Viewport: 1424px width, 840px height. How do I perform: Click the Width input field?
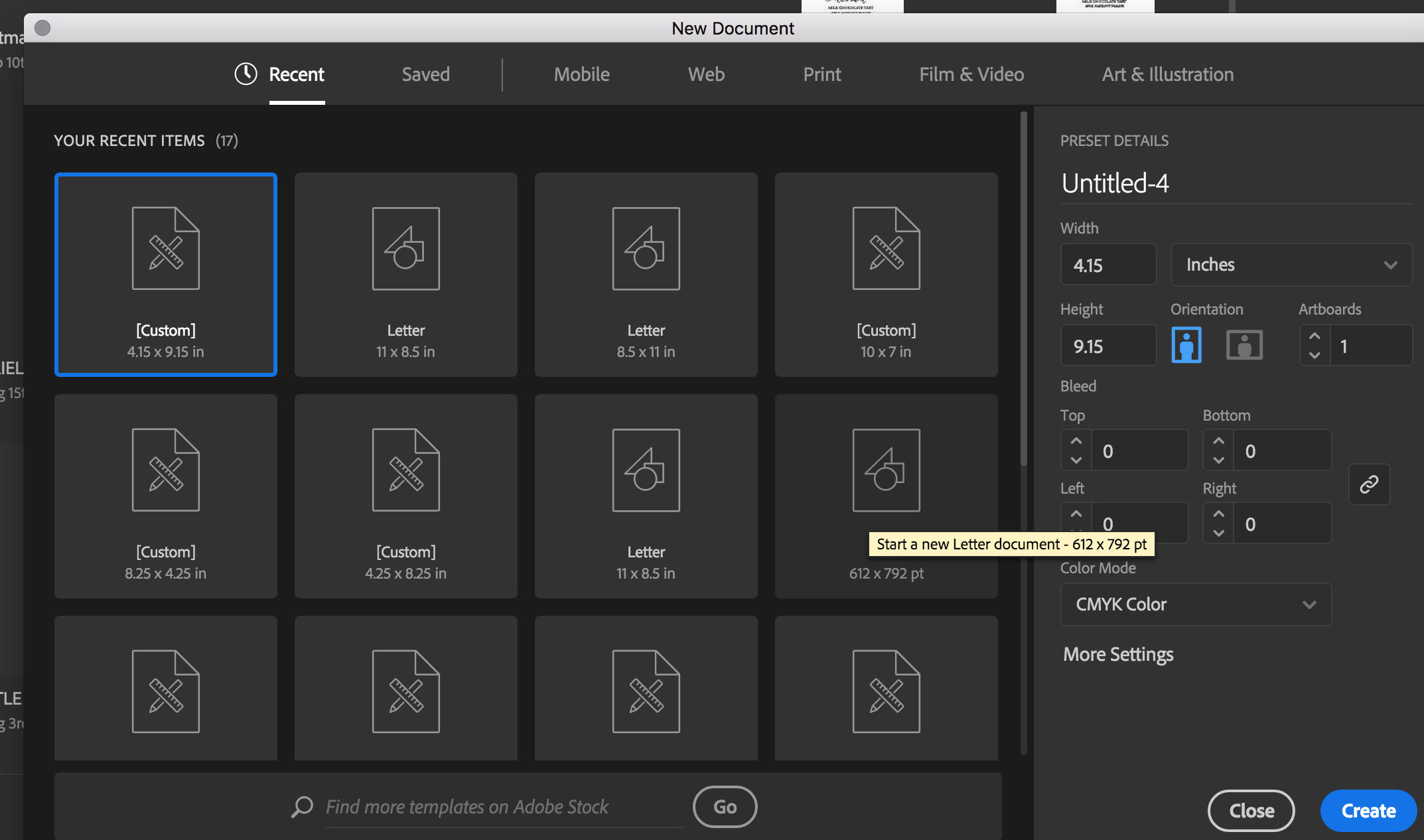(x=1108, y=265)
